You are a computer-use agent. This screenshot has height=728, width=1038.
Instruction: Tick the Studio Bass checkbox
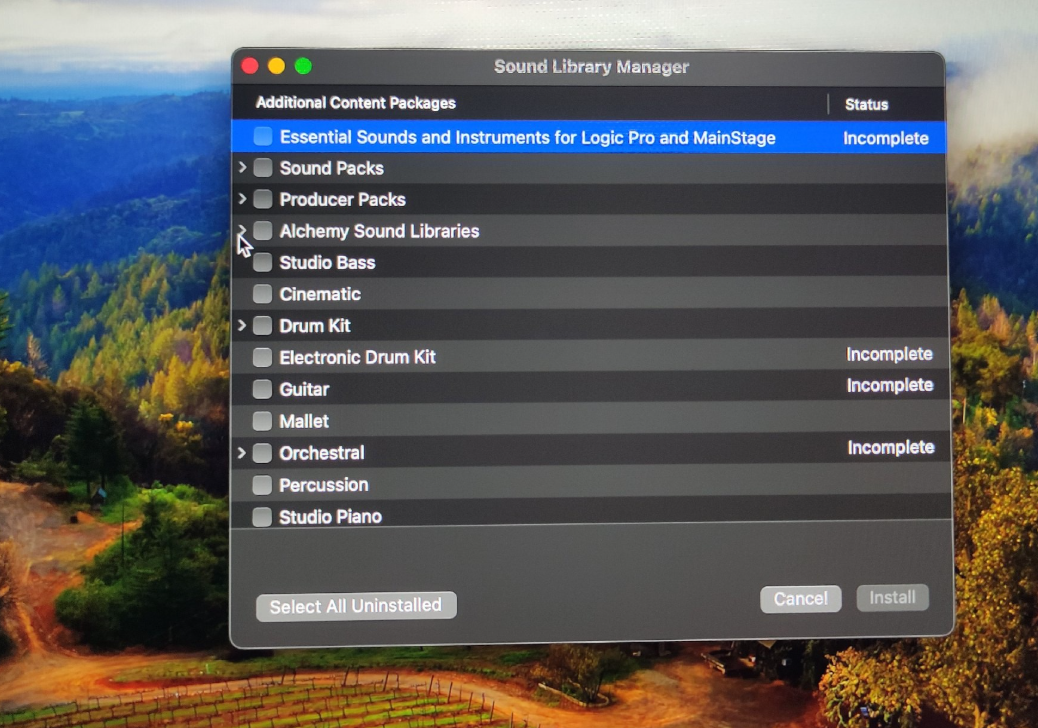point(263,262)
